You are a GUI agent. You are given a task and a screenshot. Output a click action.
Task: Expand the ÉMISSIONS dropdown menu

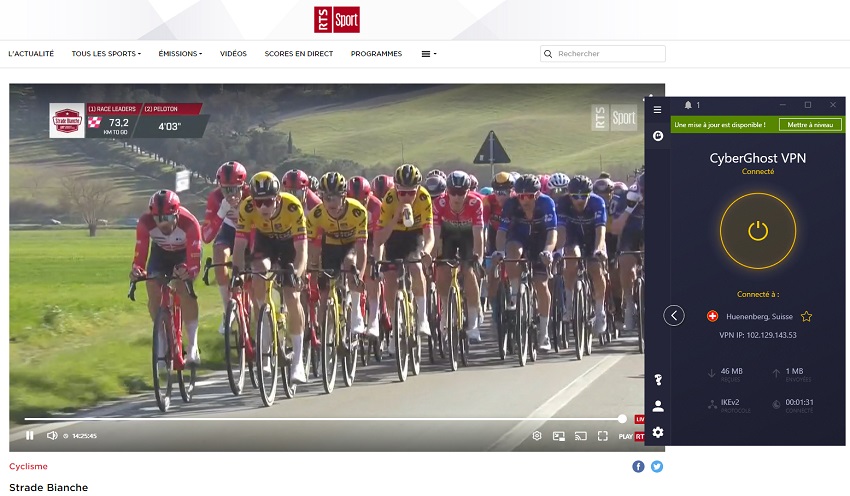[x=180, y=54]
